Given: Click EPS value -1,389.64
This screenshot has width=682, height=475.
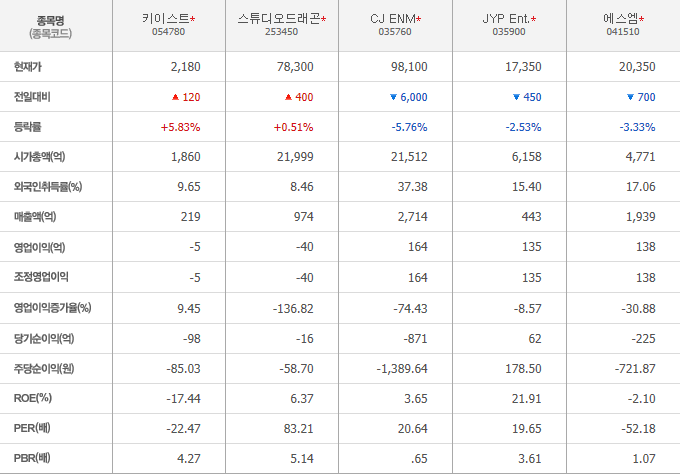Looking at the screenshot, I should pyautogui.click(x=402, y=369).
